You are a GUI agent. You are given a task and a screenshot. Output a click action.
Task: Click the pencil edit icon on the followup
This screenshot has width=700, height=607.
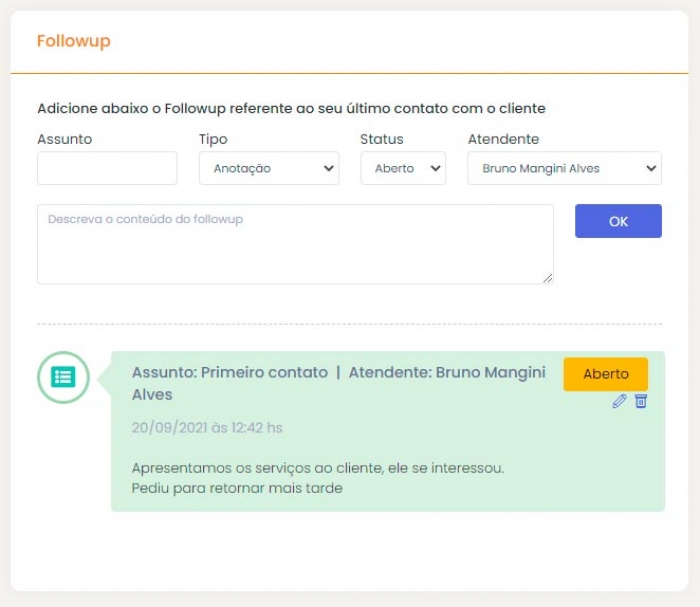coord(619,401)
